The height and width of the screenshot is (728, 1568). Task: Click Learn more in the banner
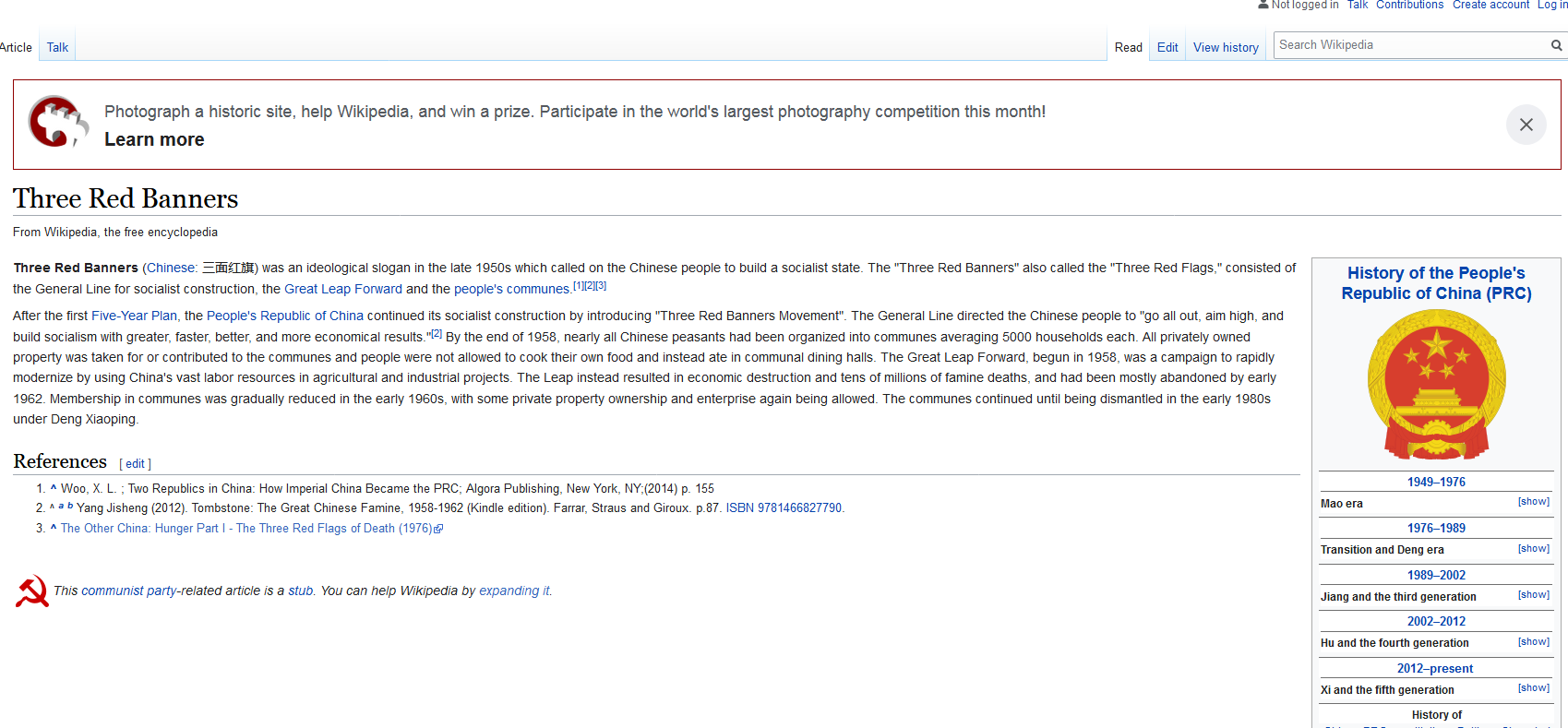pos(154,139)
